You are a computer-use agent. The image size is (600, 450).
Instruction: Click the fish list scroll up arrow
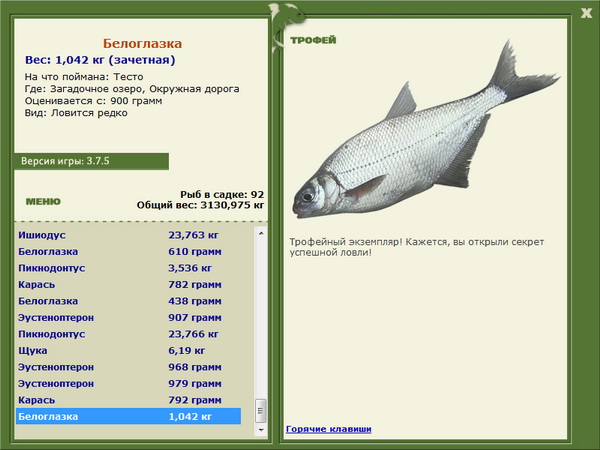click(x=261, y=233)
